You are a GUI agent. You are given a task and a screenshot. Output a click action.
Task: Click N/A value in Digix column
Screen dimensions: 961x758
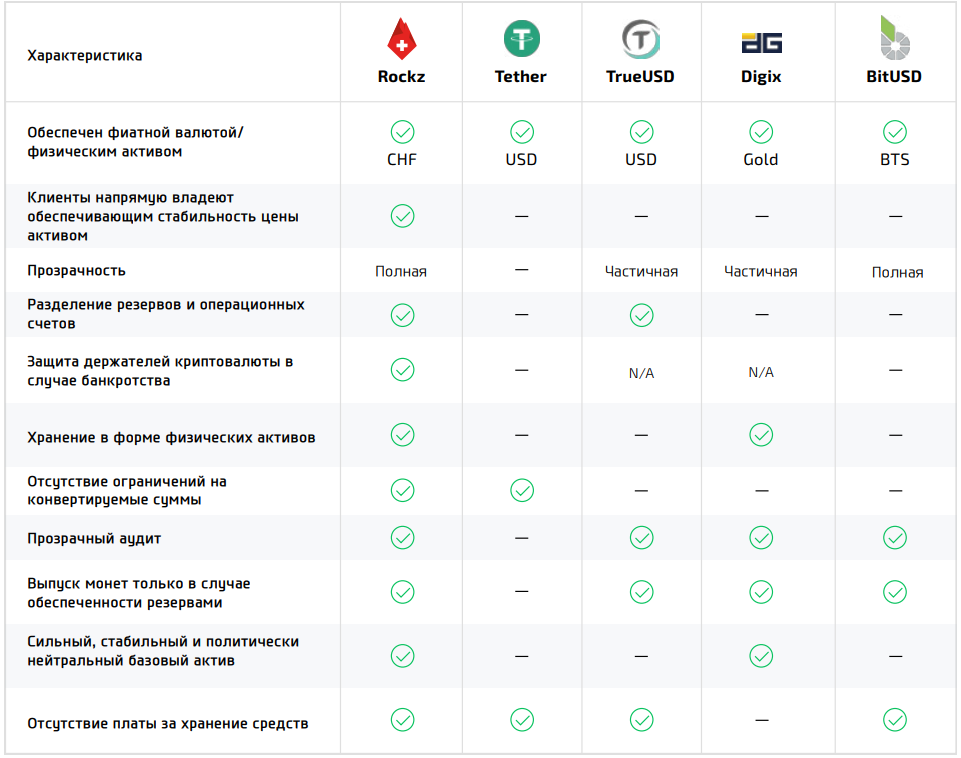(x=761, y=372)
